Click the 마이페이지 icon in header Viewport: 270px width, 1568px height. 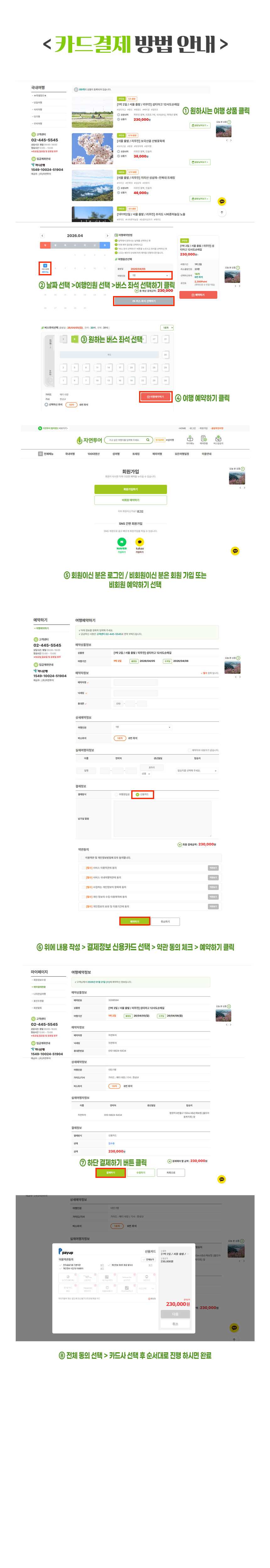tap(190, 438)
